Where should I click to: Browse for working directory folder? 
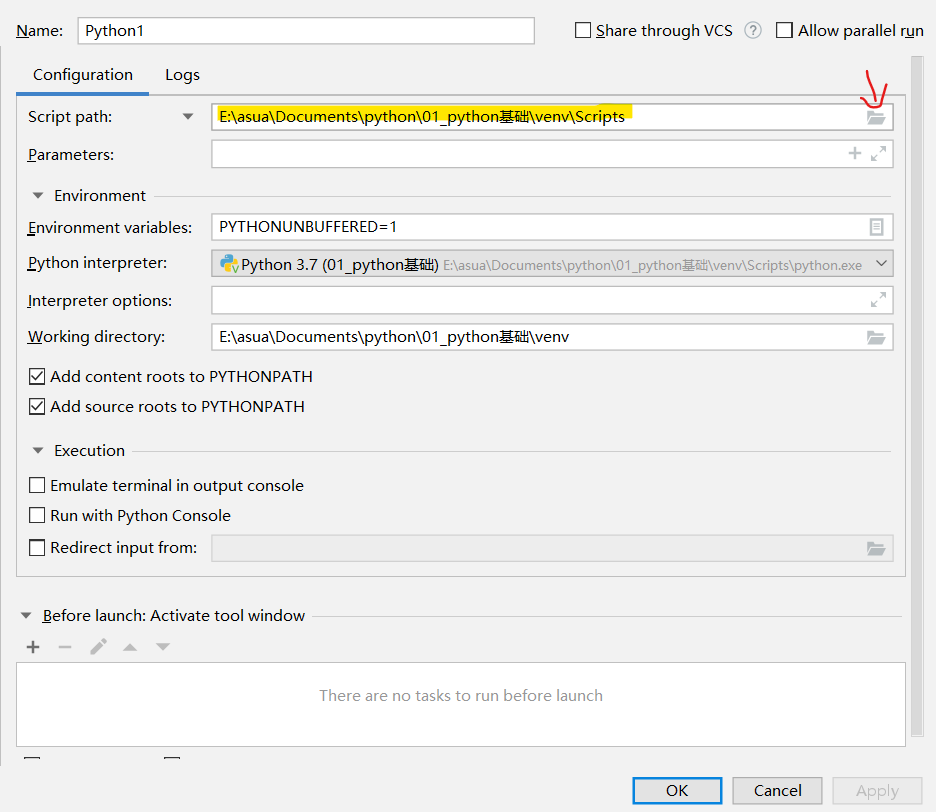(876, 337)
